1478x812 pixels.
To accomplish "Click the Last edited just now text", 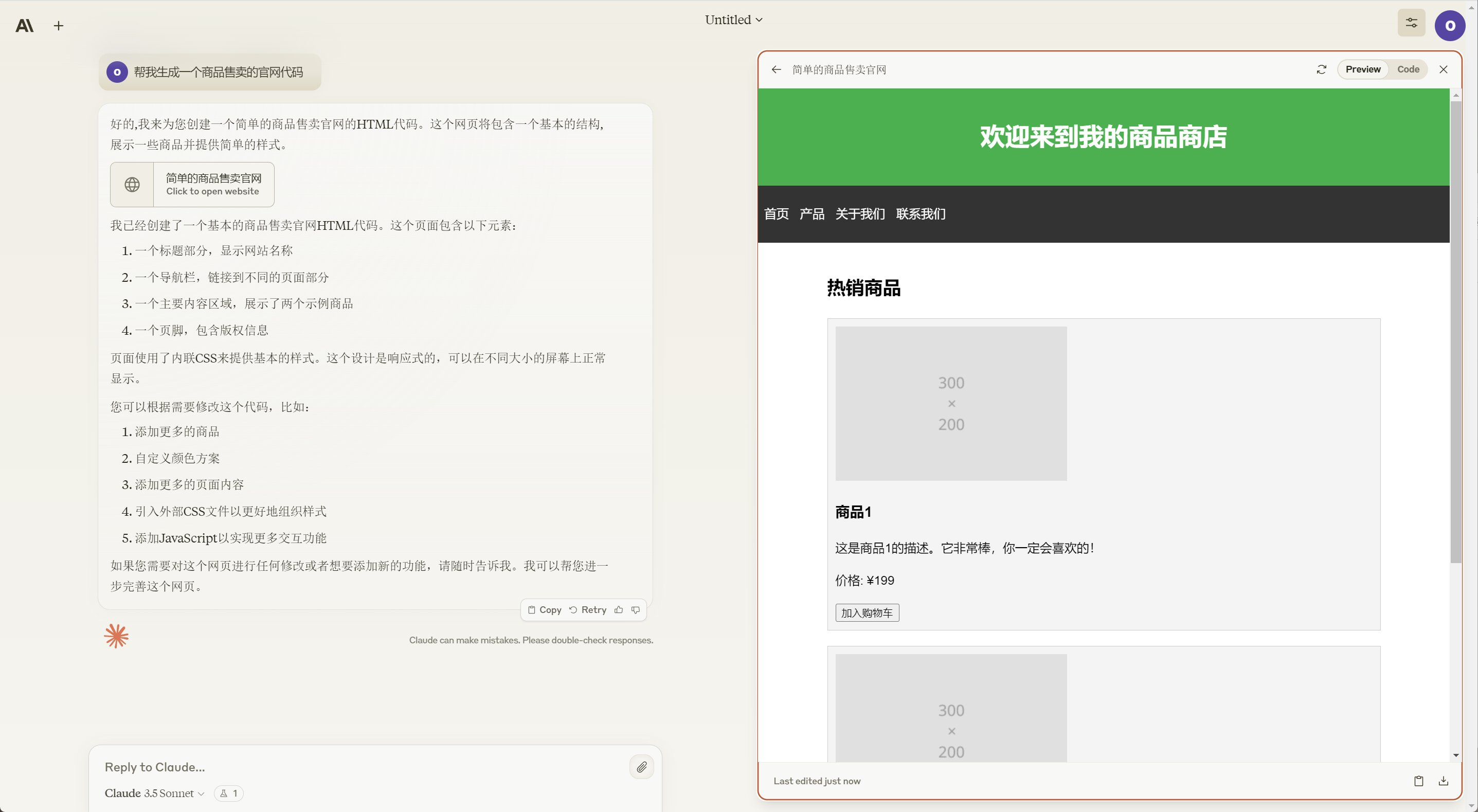I will 817,781.
